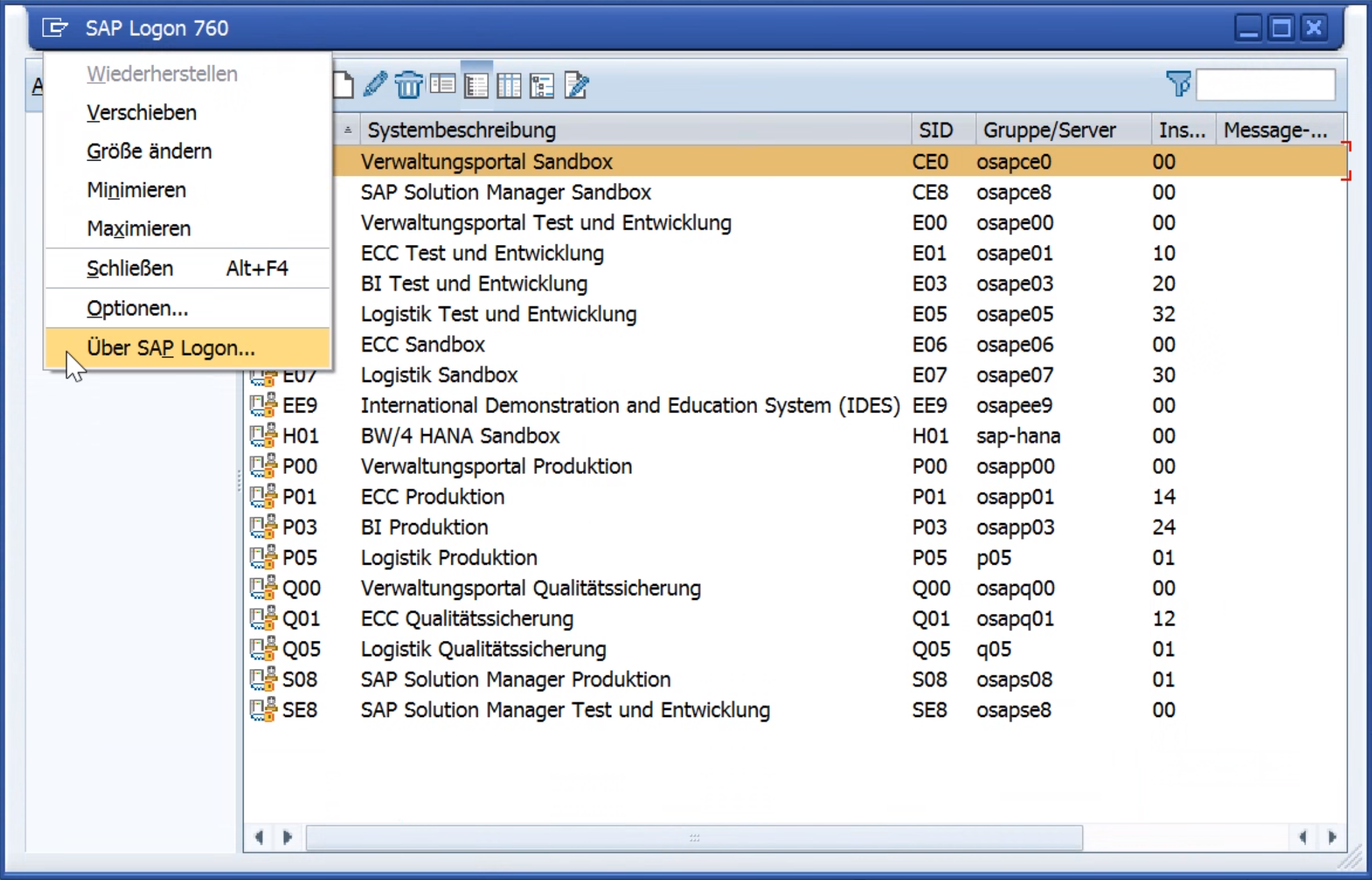Choose Über SAP Logon from the menu

coord(171,347)
